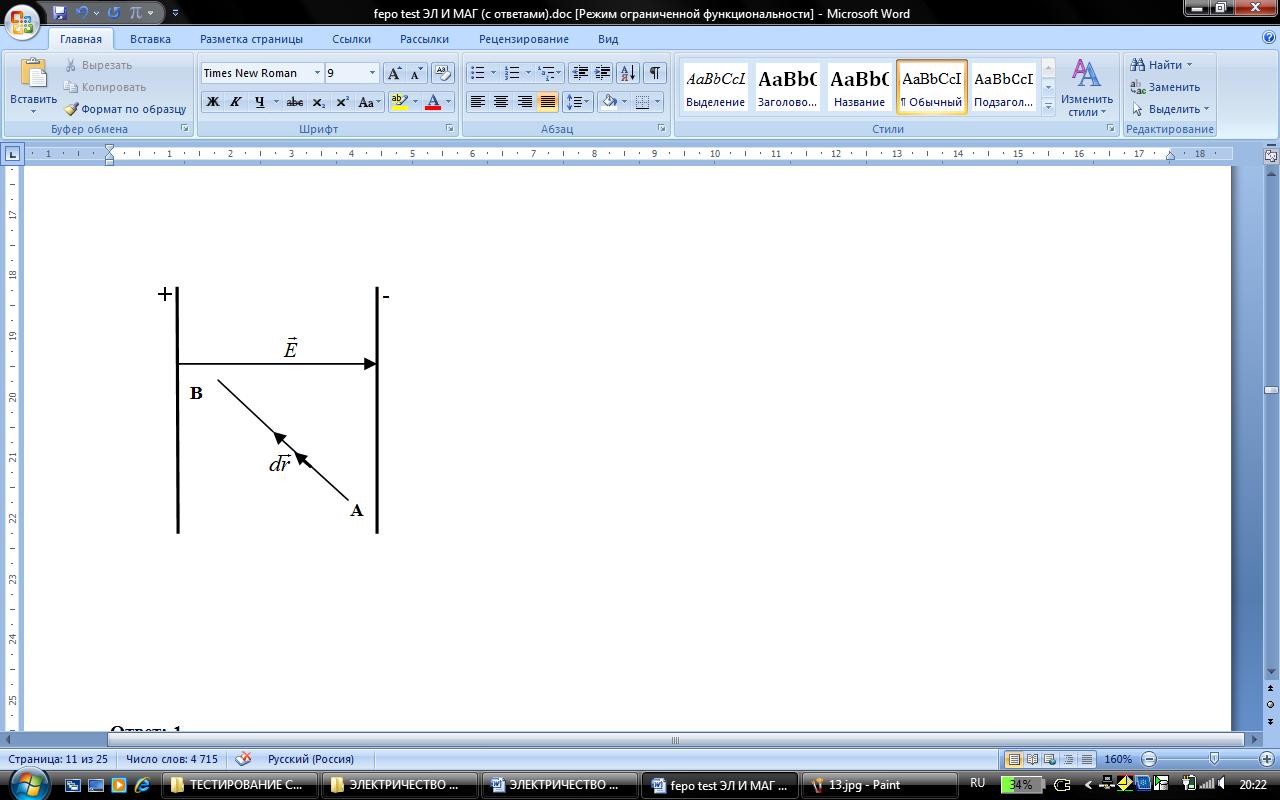The height and width of the screenshot is (800, 1280).
Task: Open the Рассылки tab
Action: [x=424, y=39]
